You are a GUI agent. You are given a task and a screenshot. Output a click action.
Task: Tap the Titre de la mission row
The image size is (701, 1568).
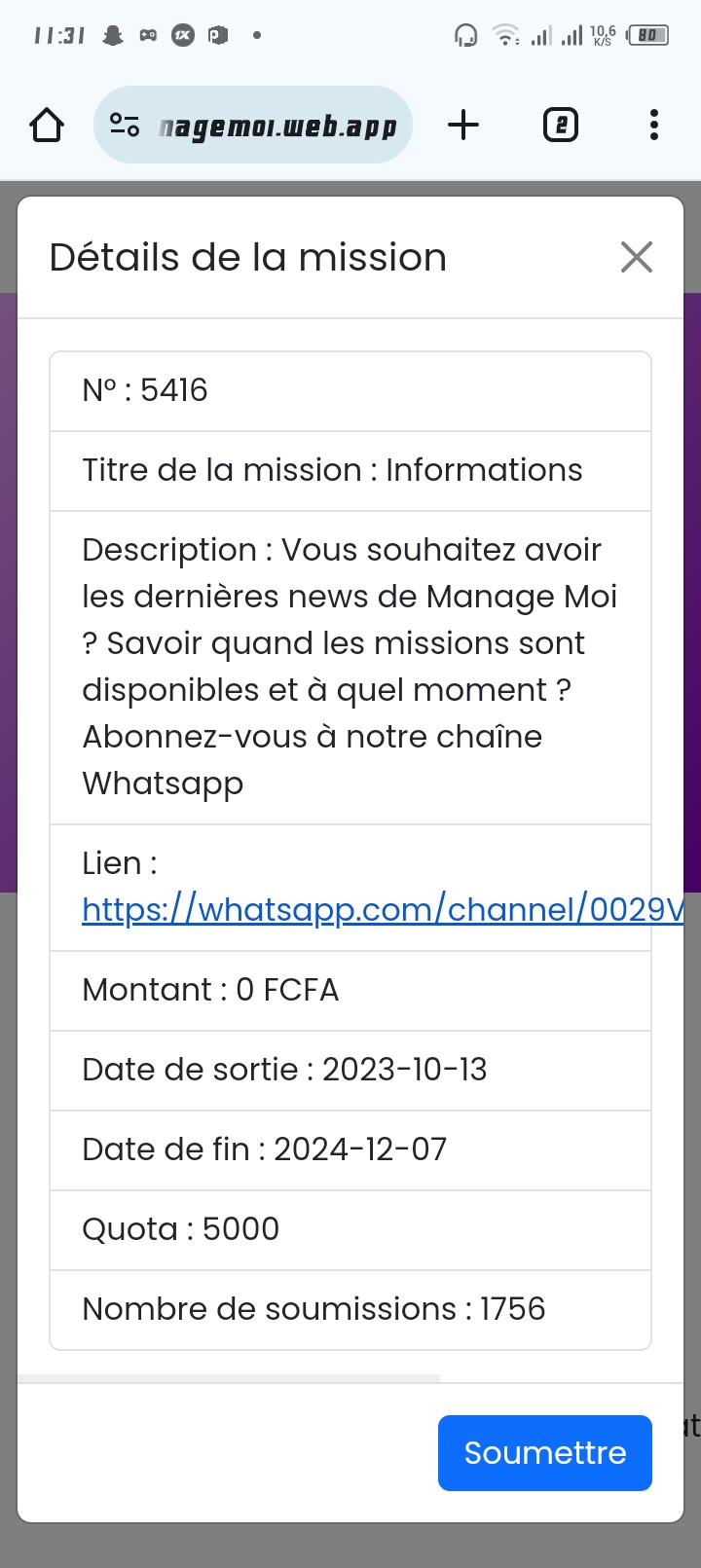click(x=350, y=470)
